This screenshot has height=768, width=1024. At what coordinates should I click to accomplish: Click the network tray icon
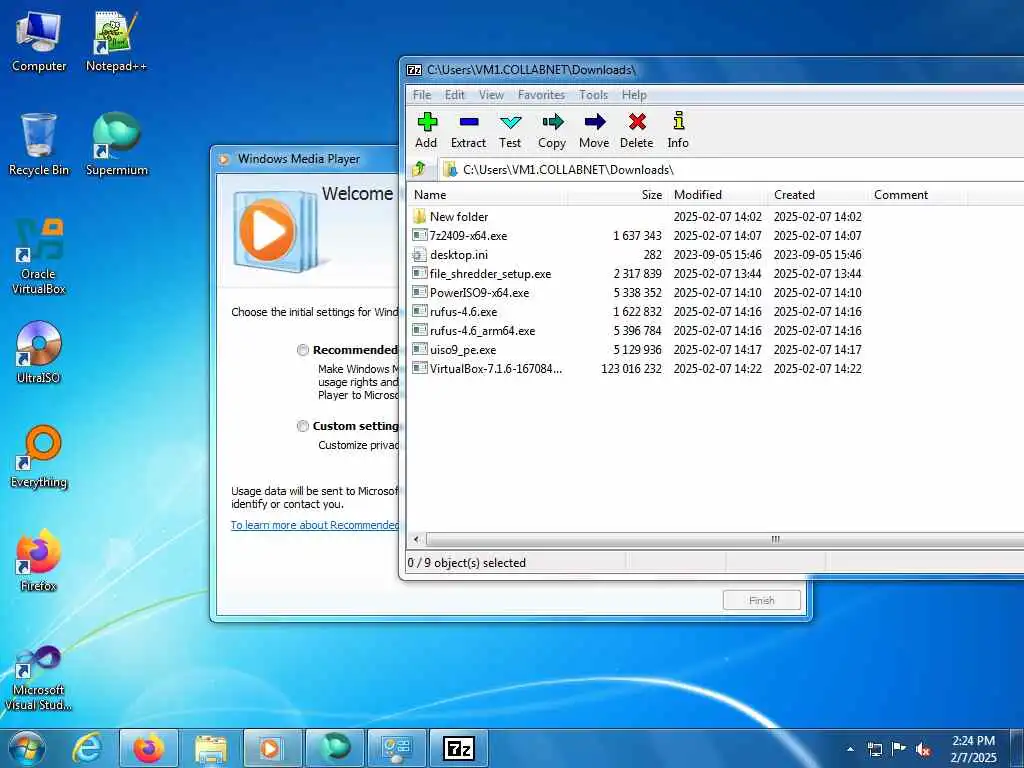point(874,750)
